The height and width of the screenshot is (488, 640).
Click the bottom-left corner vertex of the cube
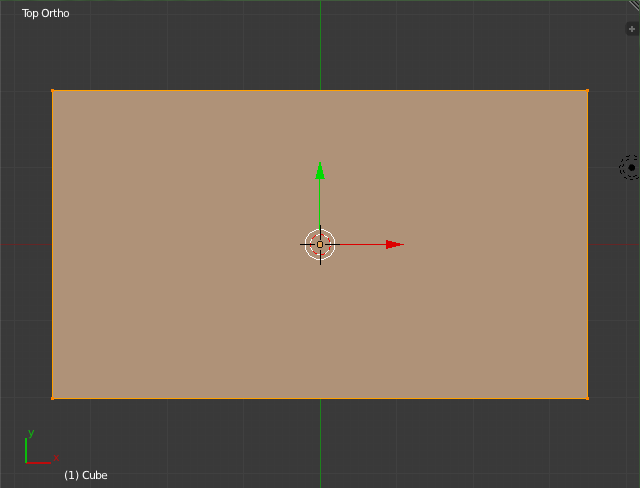point(52,398)
